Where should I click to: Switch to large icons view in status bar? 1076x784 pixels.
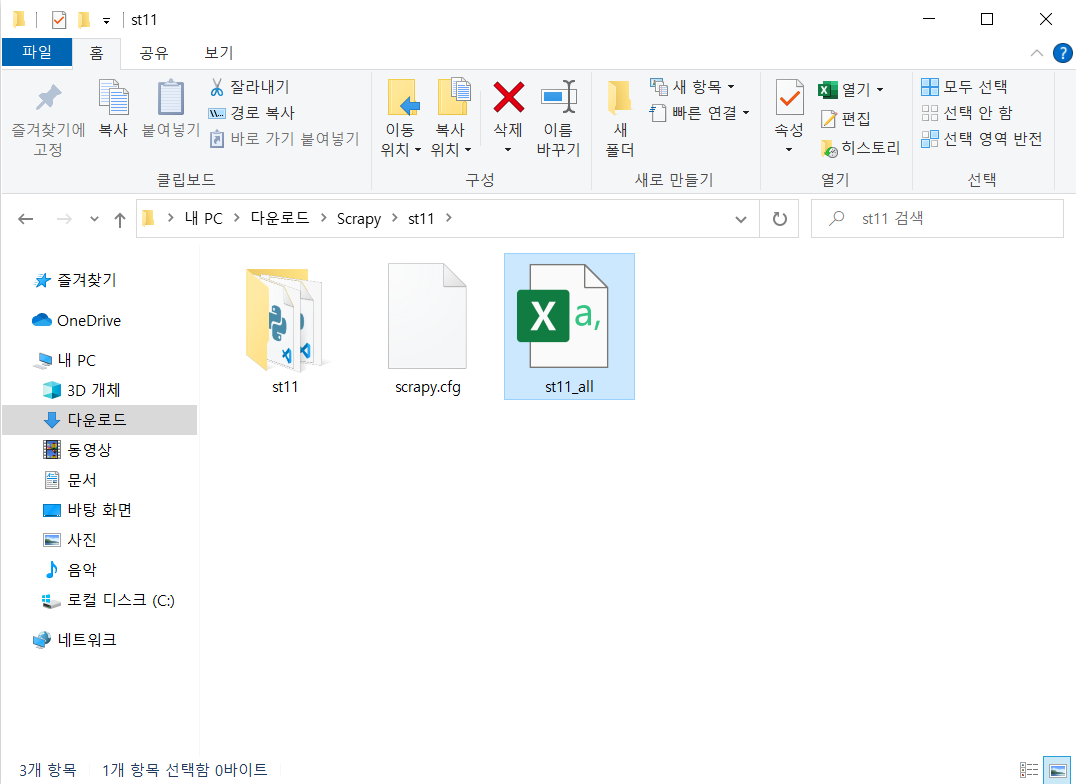1057,770
